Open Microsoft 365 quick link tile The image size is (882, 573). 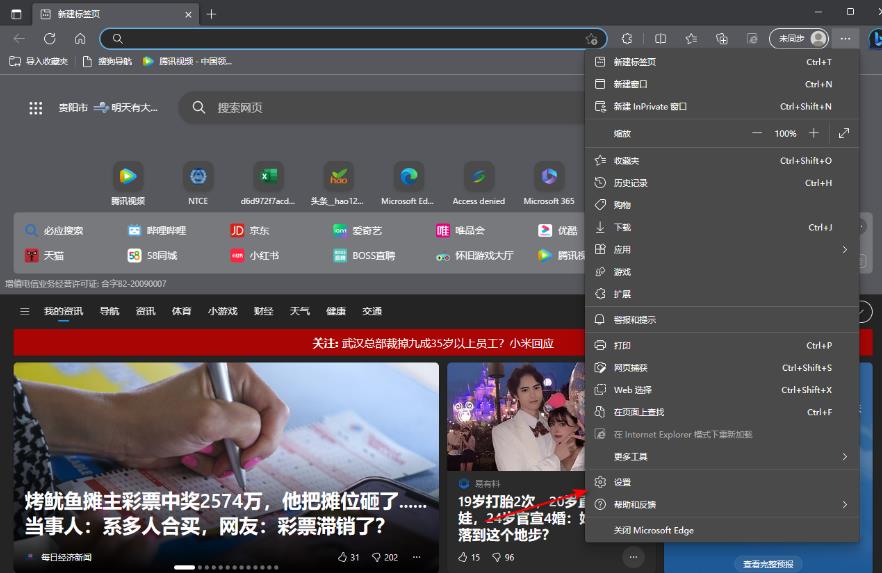pos(549,183)
